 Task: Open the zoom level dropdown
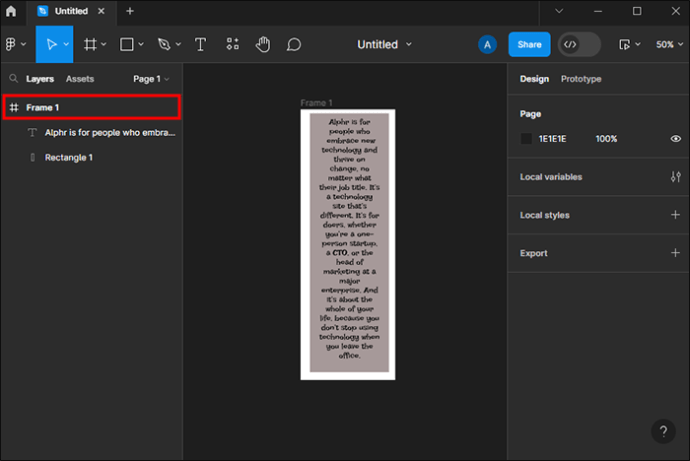click(668, 45)
